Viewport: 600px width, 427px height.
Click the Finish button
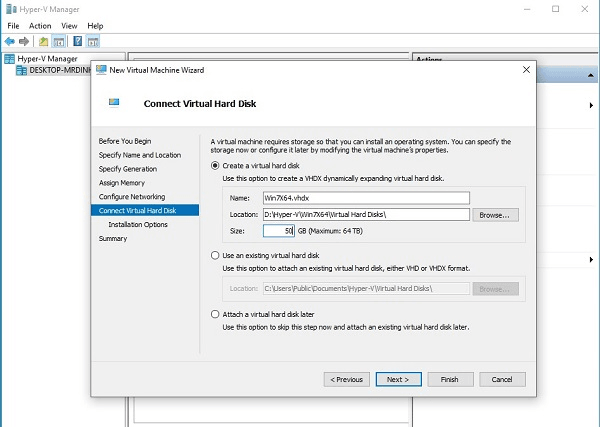(450, 379)
